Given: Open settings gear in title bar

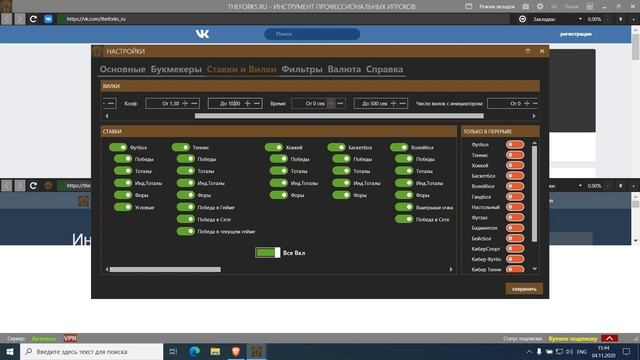Looking at the screenshot, I should (540, 7).
